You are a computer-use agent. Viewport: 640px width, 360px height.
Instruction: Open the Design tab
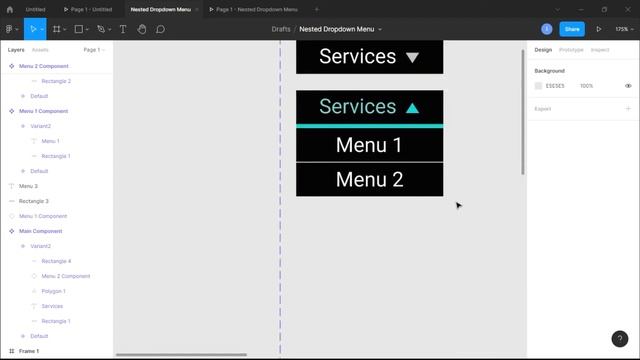pos(543,50)
